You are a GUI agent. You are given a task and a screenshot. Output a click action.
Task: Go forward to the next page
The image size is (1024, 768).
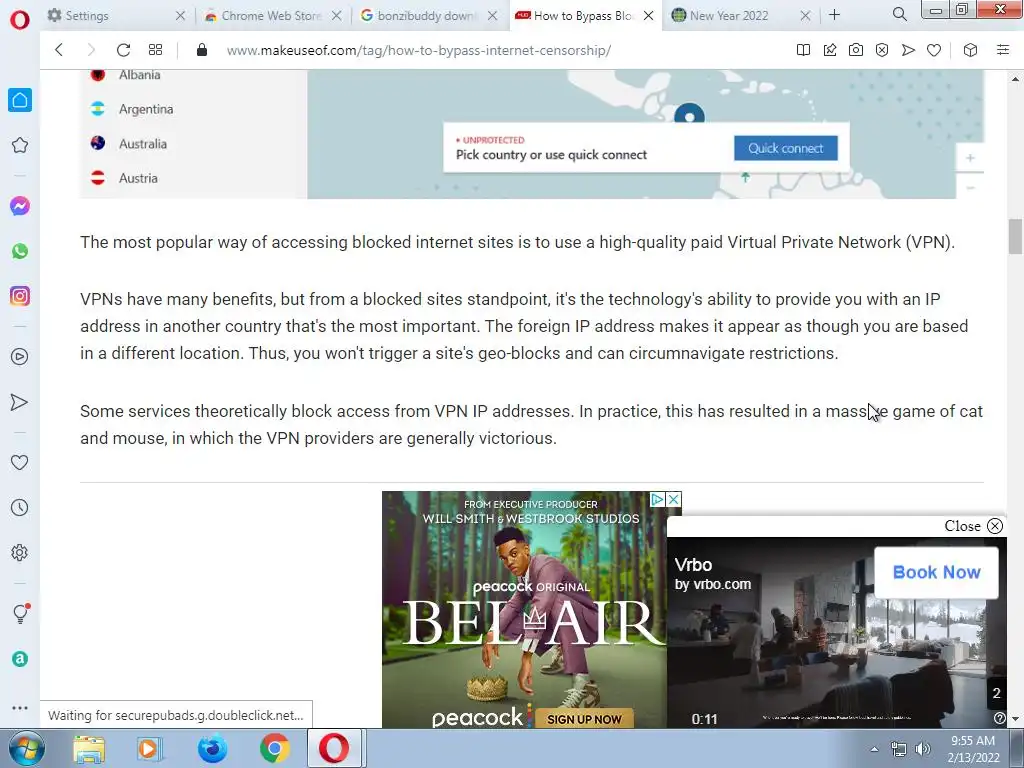91,50
